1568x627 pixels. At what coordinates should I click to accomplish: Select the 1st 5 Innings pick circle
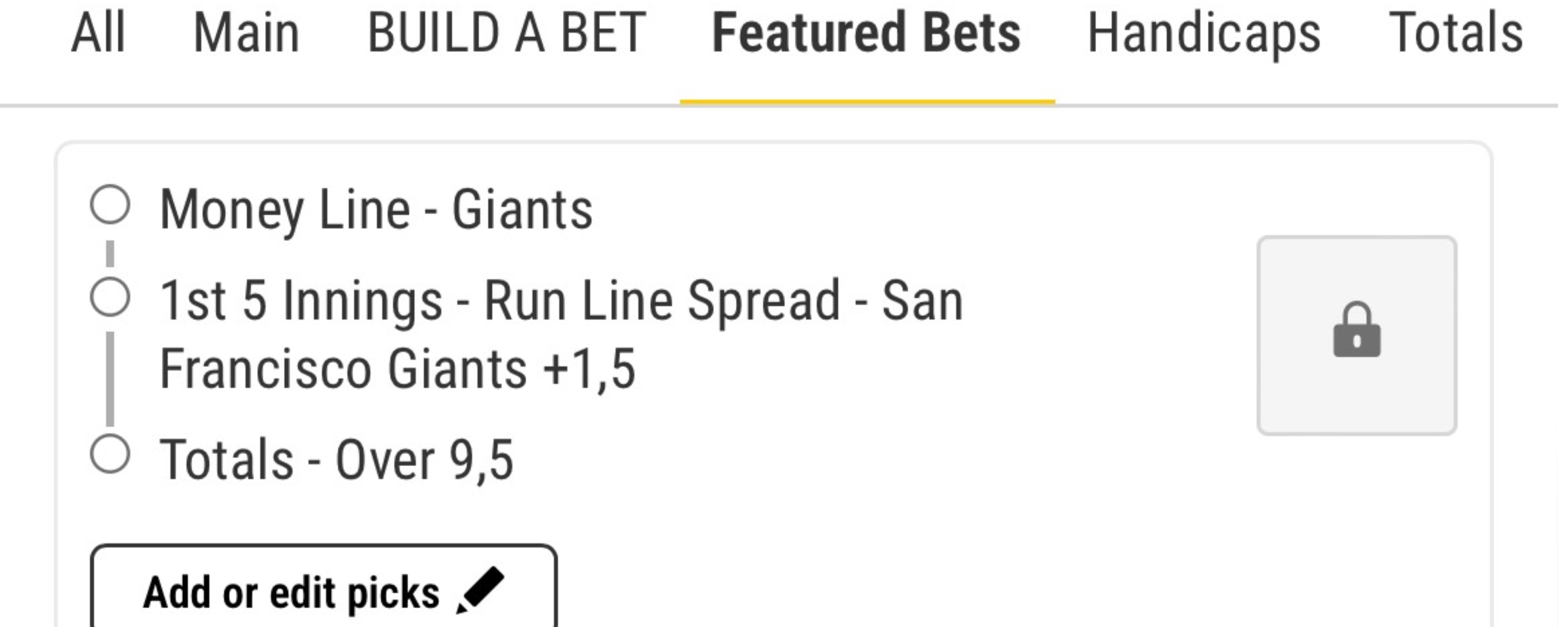pyautogui.click(x=110, y=297)
